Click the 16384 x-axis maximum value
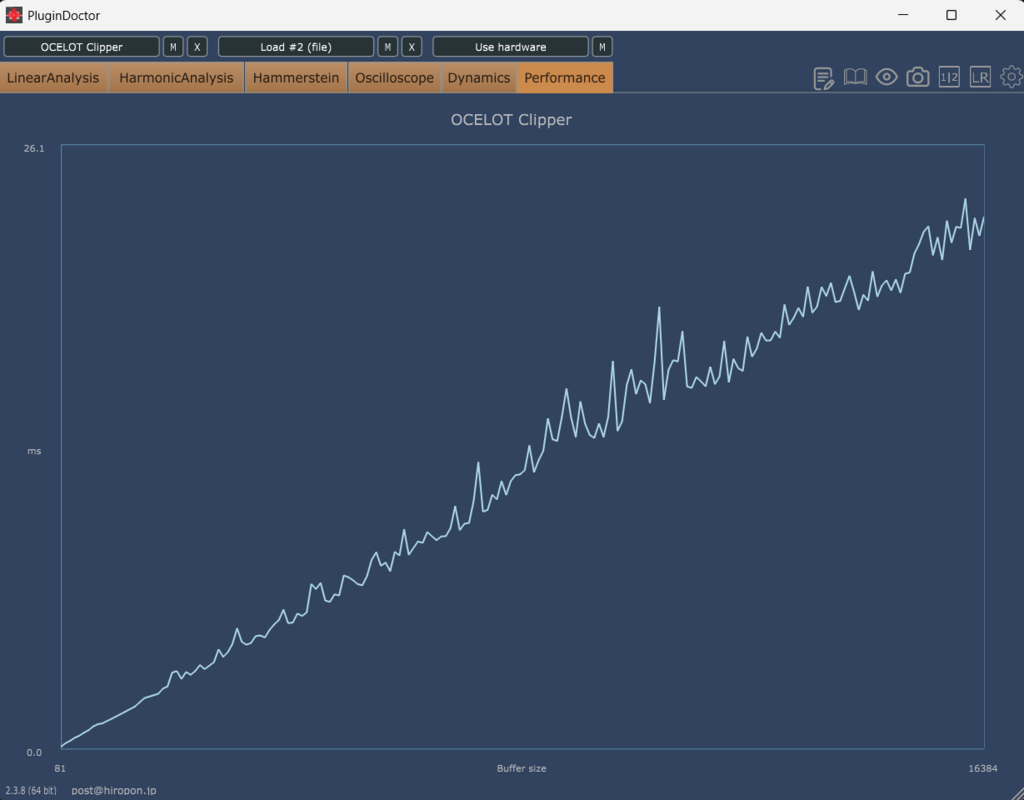The width and height of the screenshot is (1024, 800). pyautogui.click(x=983, y=769)
